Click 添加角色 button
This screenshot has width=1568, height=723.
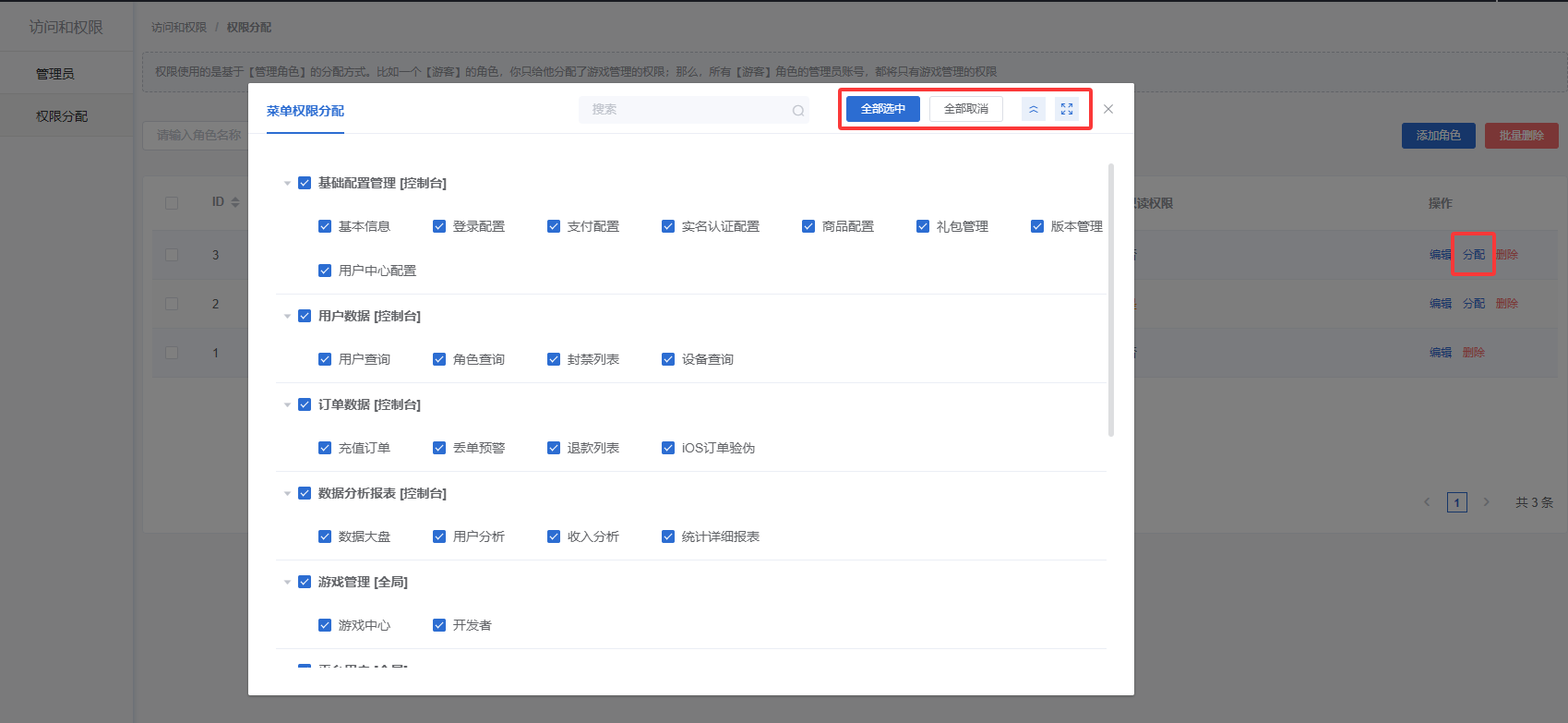coord(1439,136)
